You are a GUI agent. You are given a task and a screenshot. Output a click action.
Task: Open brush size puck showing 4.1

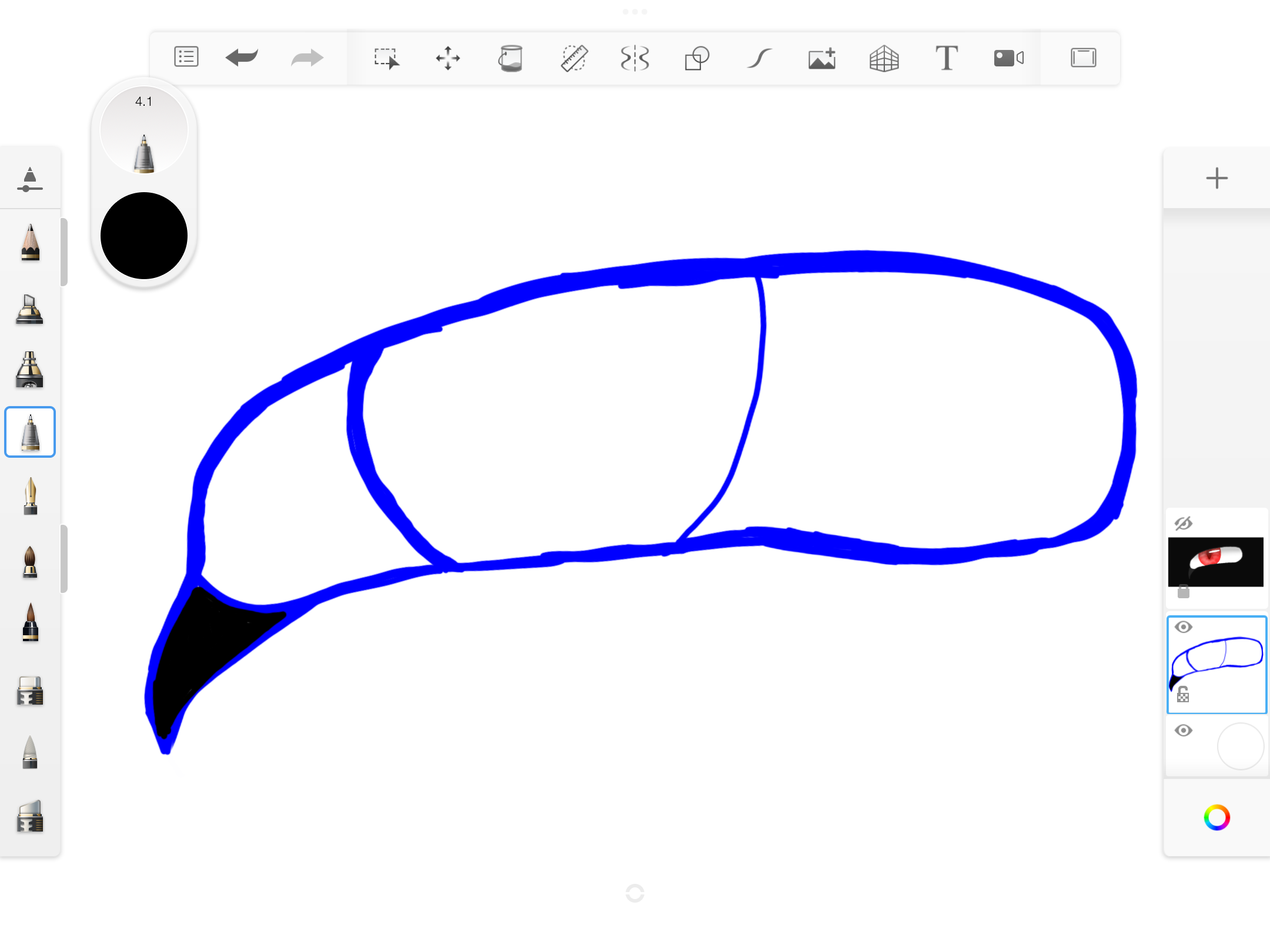pos(144,130)
